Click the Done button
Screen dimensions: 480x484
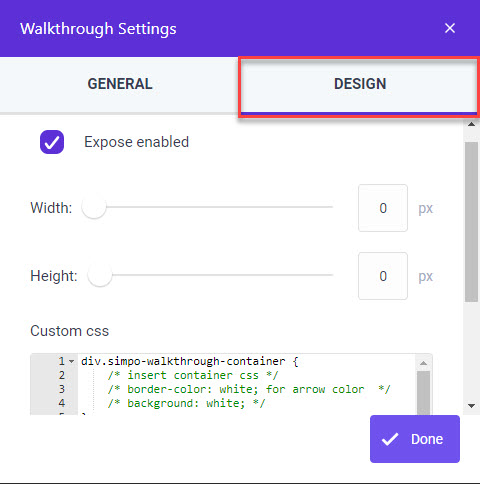(x=415, y=439)
